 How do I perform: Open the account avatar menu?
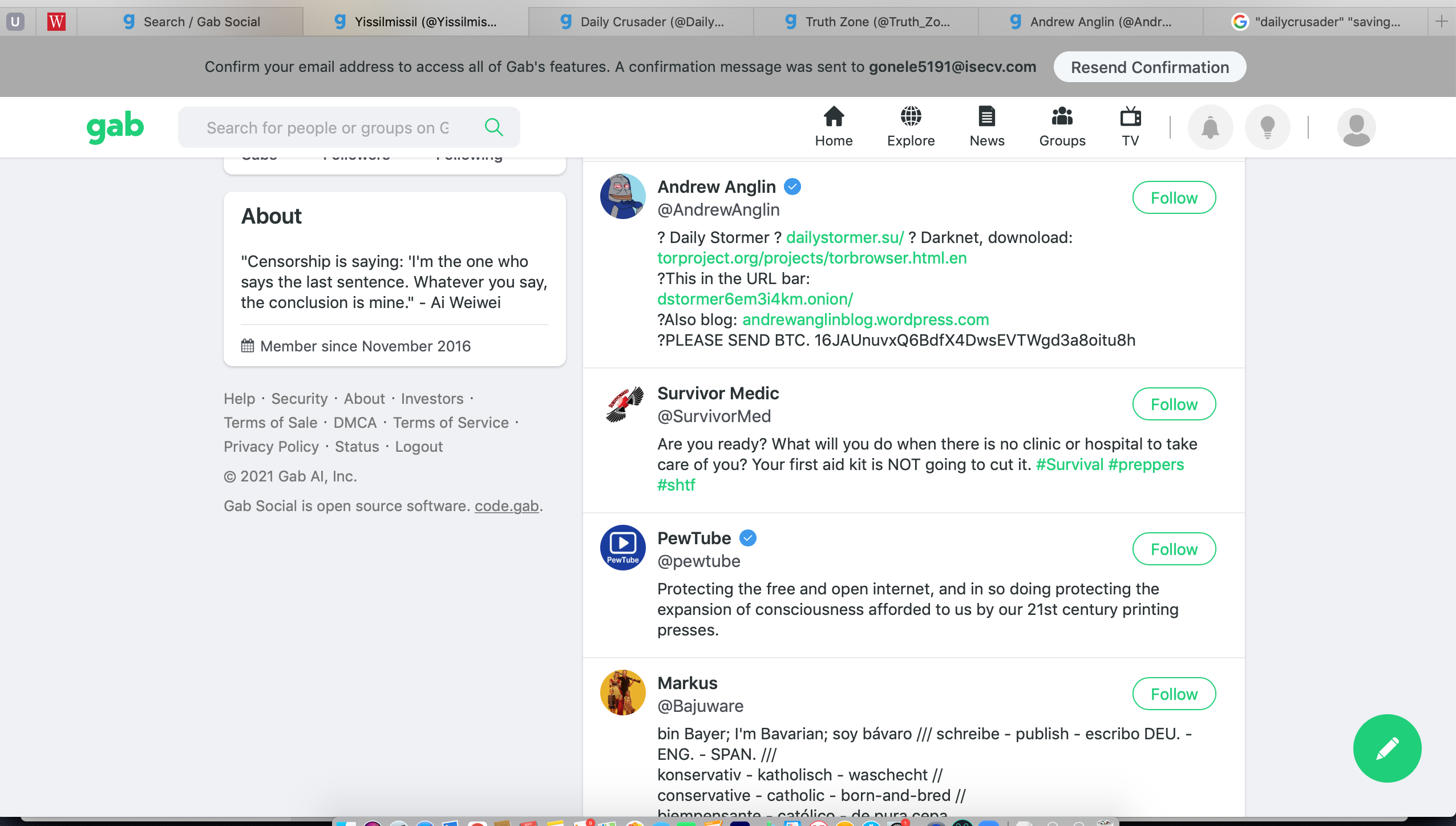(1356, 127)
